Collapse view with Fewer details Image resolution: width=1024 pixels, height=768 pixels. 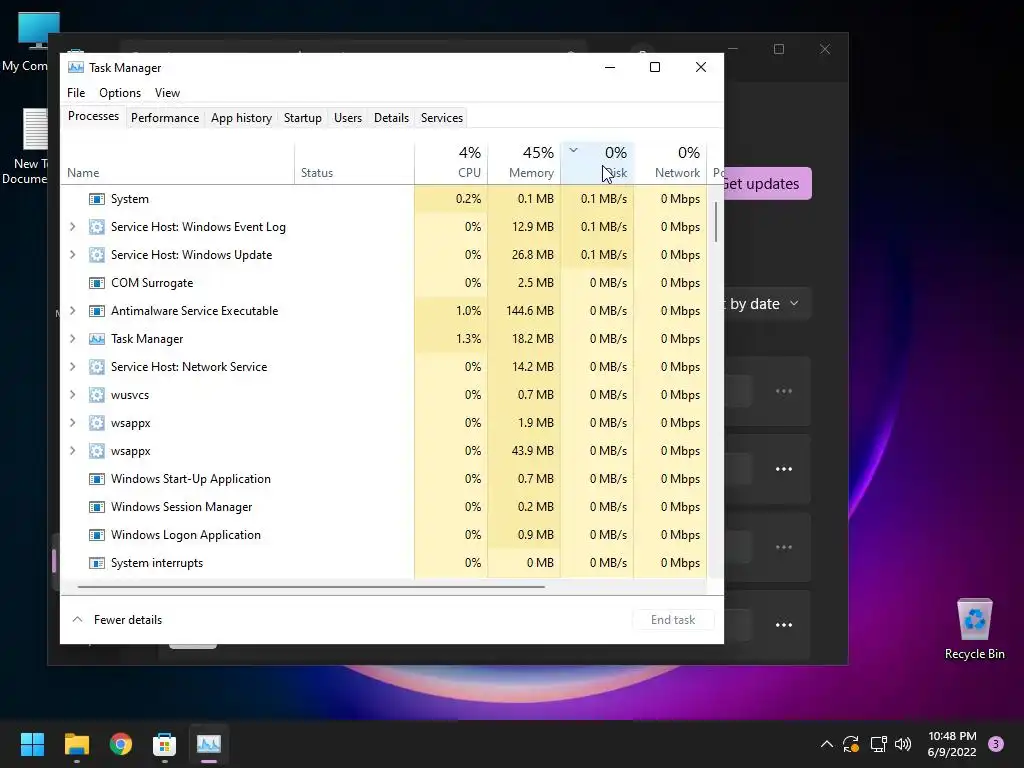click(117, 620)
